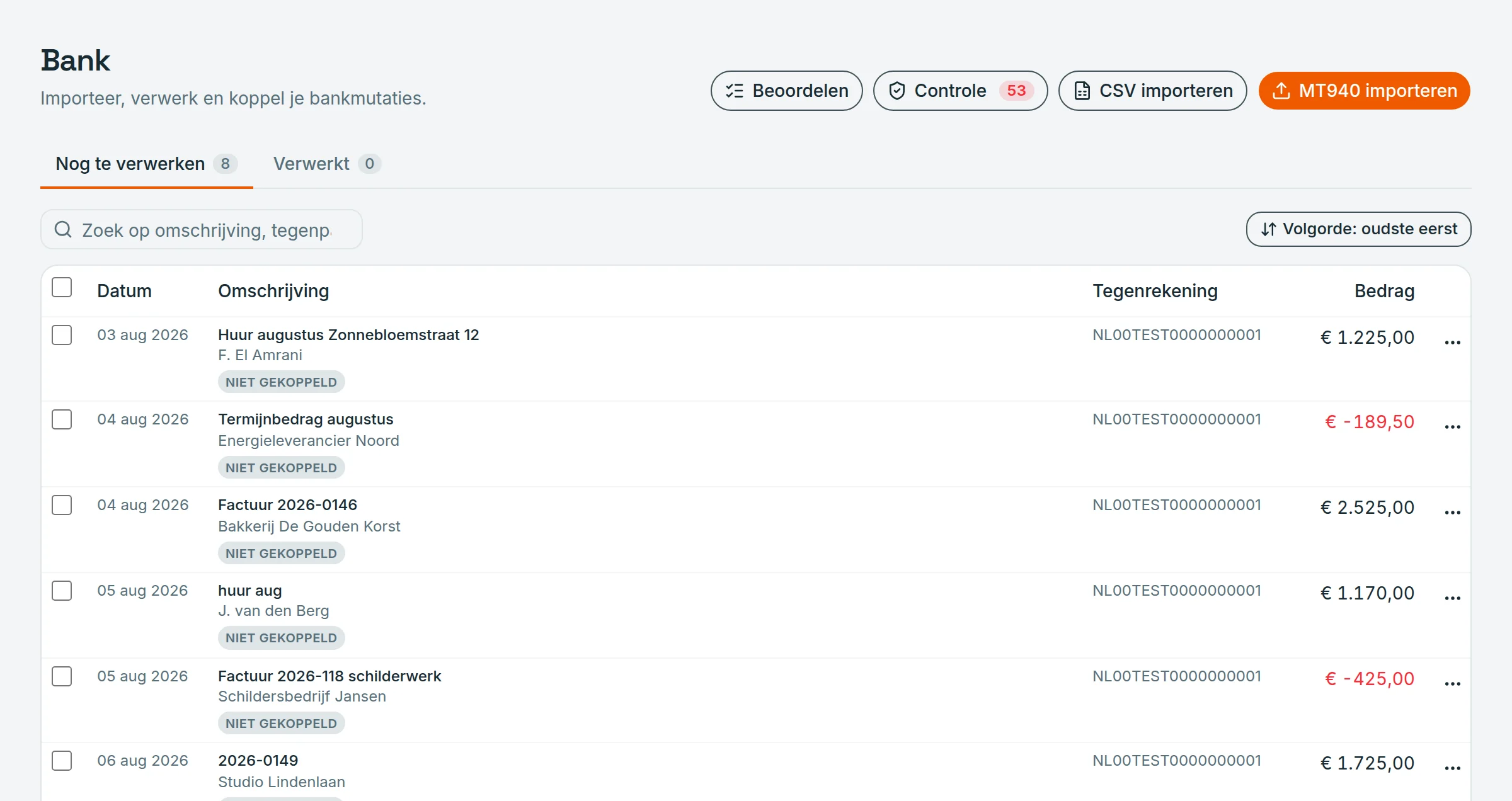The width and height of the screenshot is (1512, 801).
Task: Open transaction Factuur 2026-0146
Action: click(287, 505)
